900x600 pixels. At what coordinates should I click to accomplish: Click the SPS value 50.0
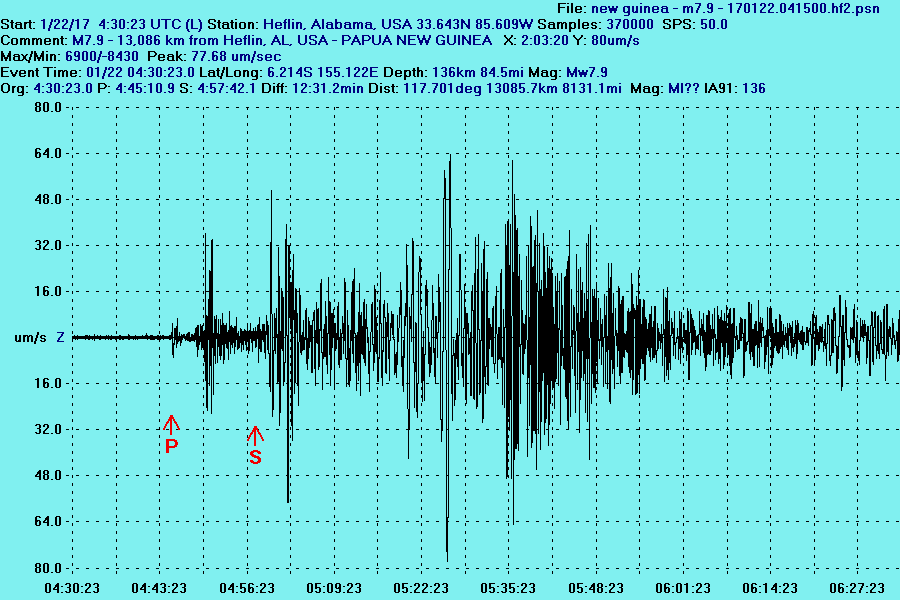(712, 25)
